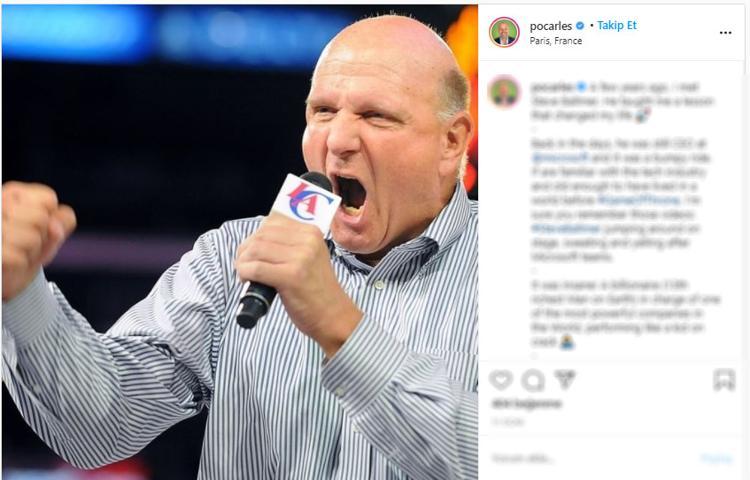Click the small avatar beside the caption
750x480 pixels.
[x=505, y=91]
